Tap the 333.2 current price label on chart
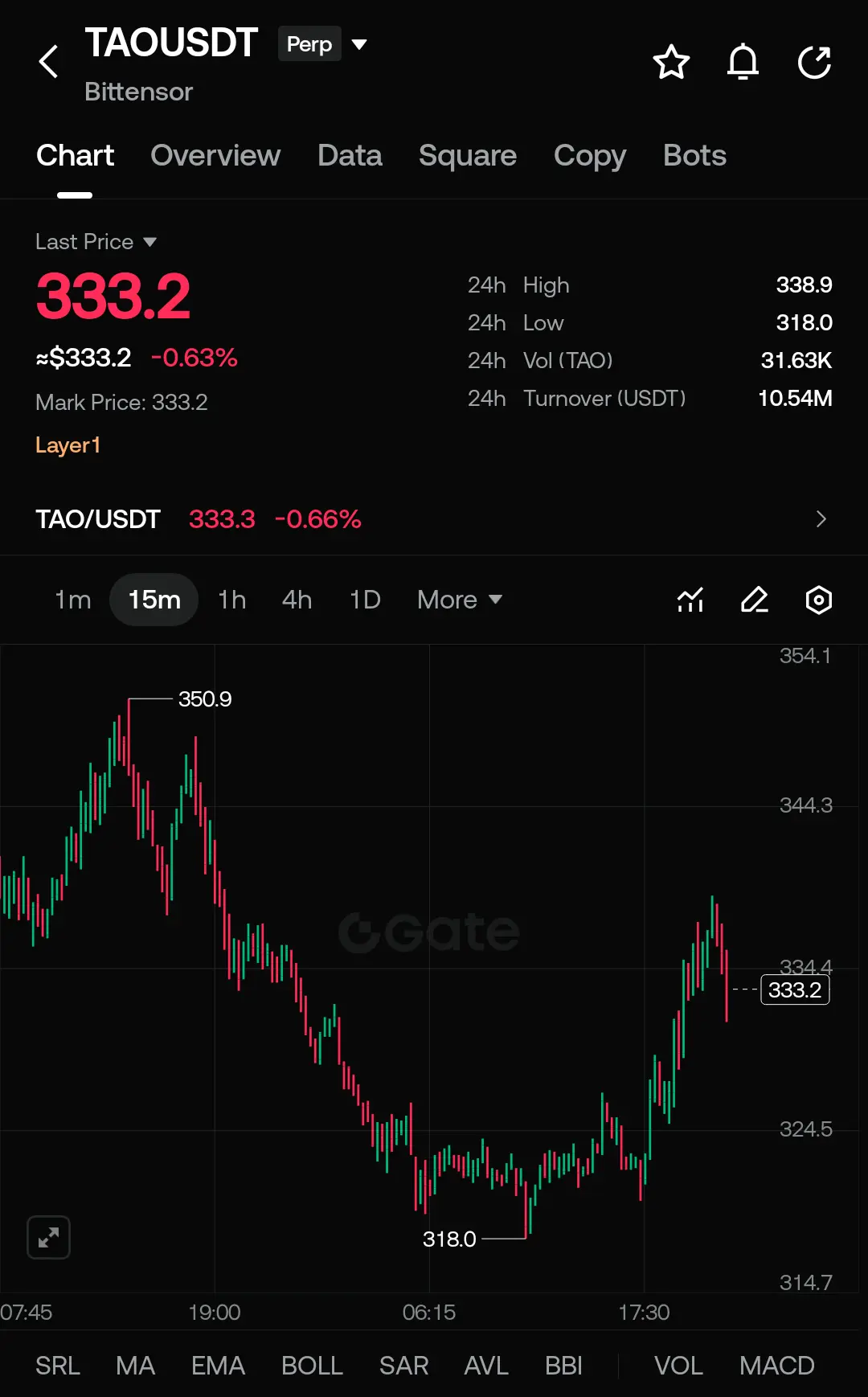The height and width of the screenshot is (1397, 868). tap(795, 989)
